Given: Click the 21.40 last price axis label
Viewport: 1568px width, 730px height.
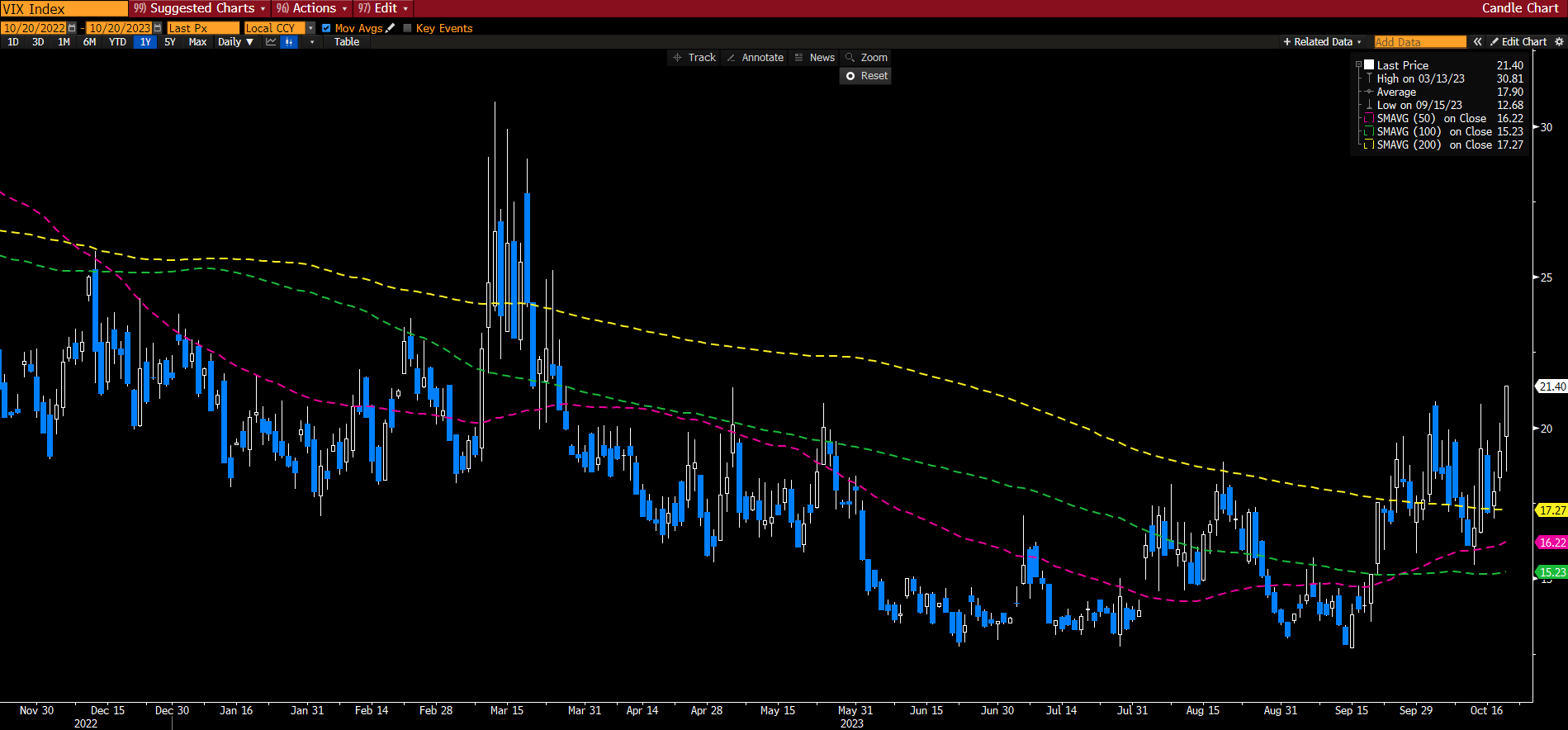Looking at the screenshot, I should pyautogui.click(x=1551, y=386).
